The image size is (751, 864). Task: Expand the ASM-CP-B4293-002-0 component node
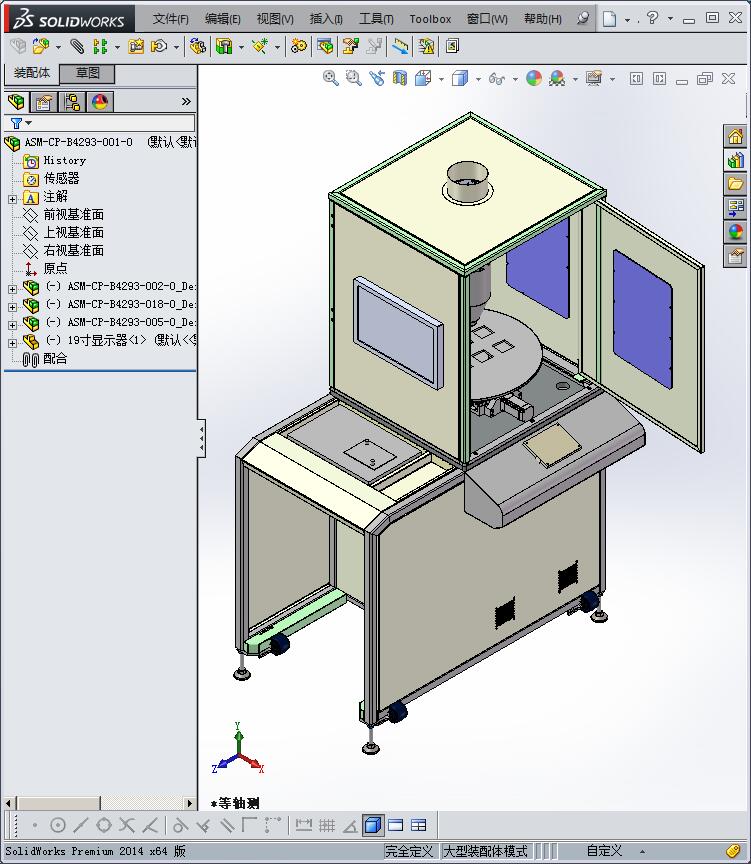pyautogui.click(x=12, y=289)
